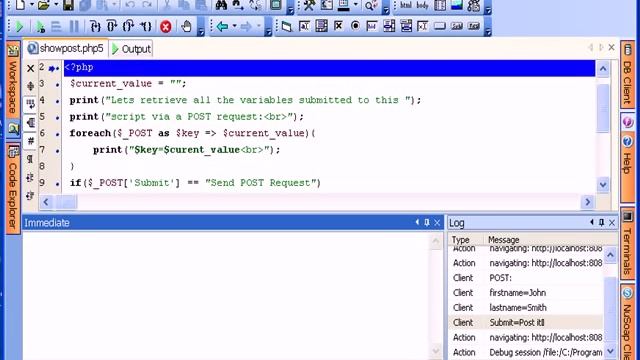The width and height of the screenshot is (640, 360).
Task: Click the hammer and wrench settings icon
Action: [309, 5]
